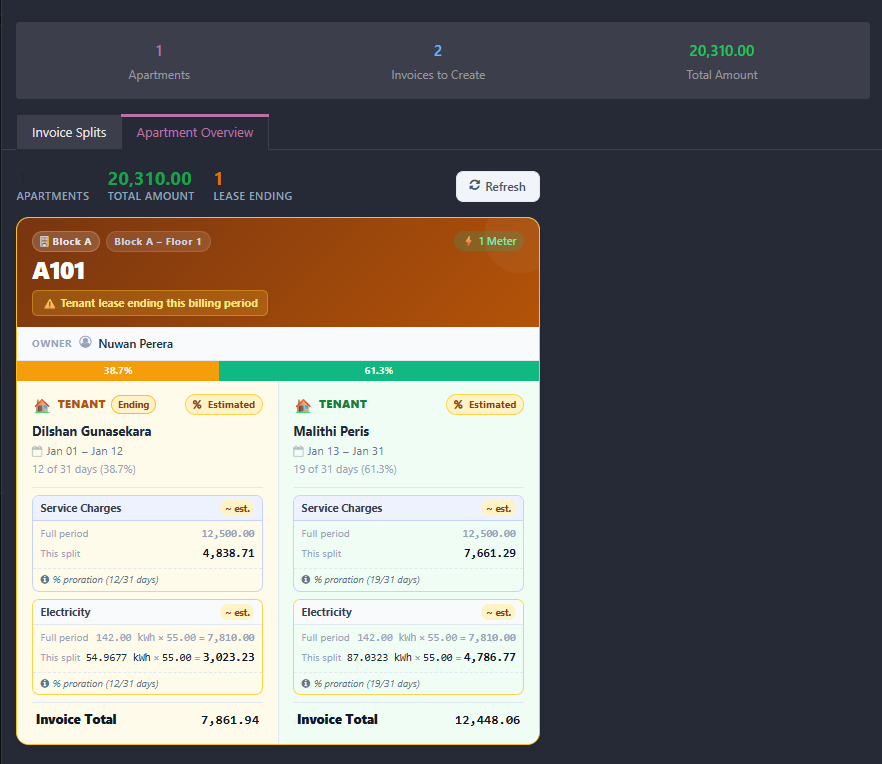Select the split amount 7,661.29
This screenshot has width=882, height=764.
click(x=489, y=554)
